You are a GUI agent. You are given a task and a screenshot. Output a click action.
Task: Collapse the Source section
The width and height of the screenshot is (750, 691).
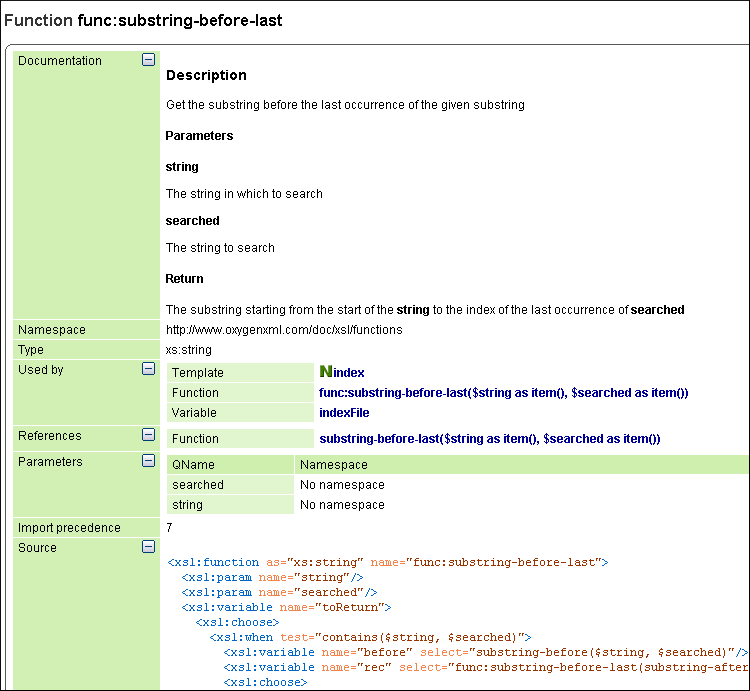149,547
